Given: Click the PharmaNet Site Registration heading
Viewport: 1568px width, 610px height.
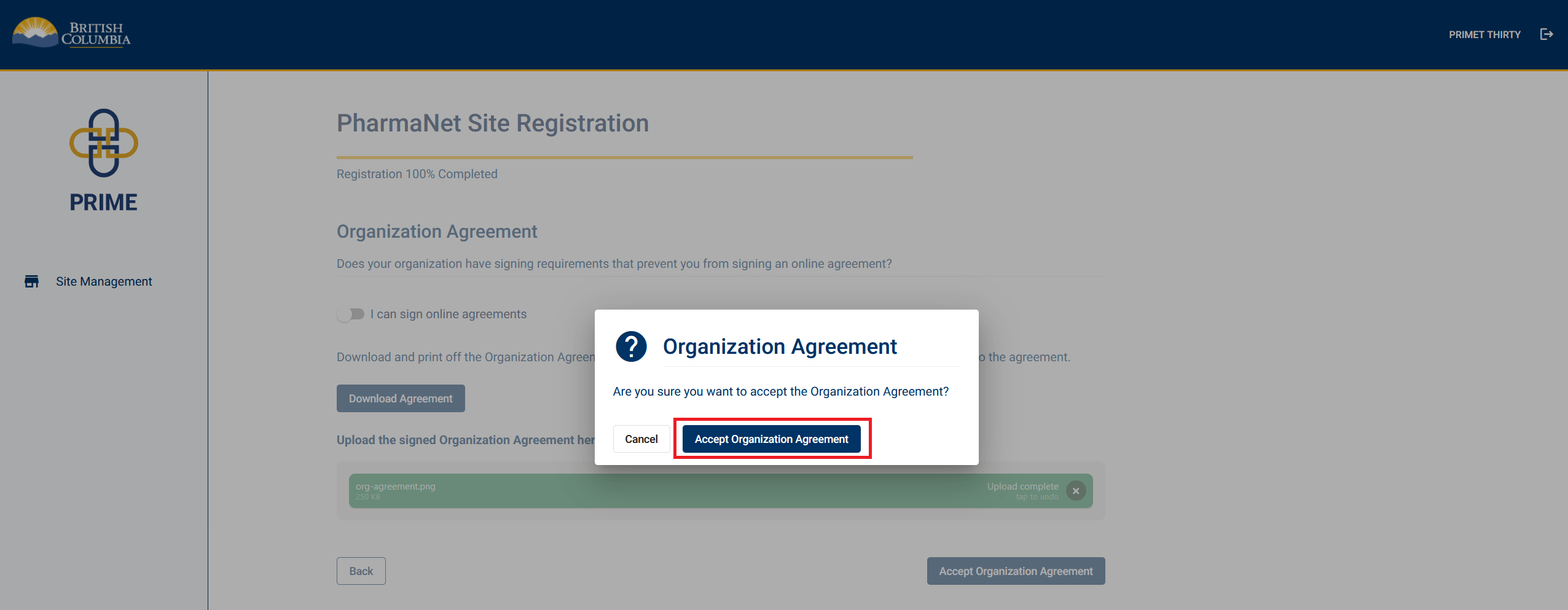Looking at the screenshot, I should (492, 123).
